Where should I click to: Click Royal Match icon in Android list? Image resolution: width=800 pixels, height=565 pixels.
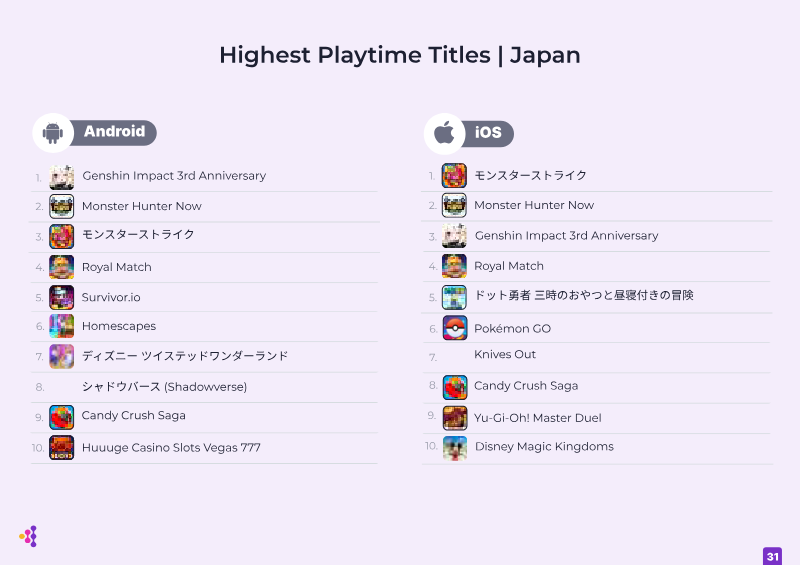point(62,267)
